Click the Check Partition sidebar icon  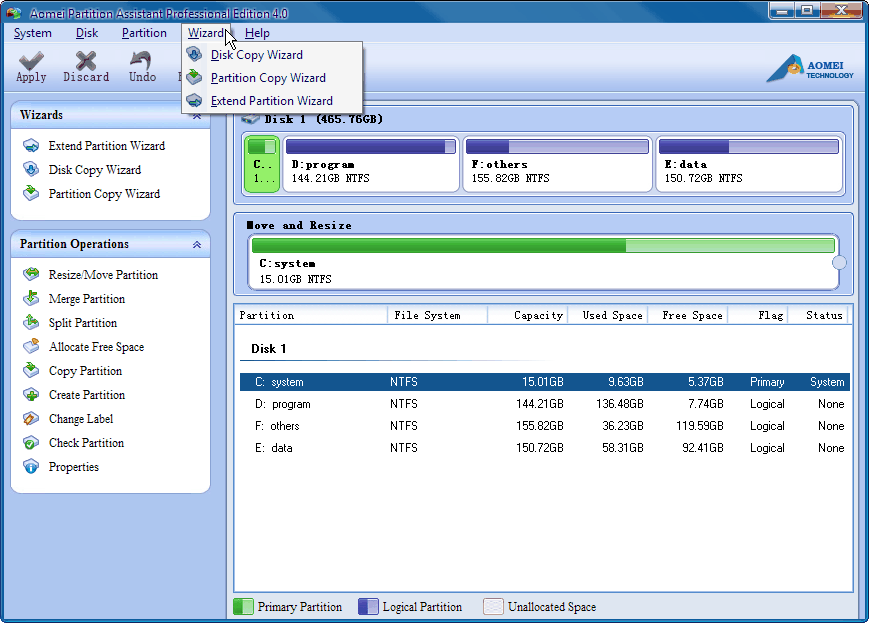click(x=31, y=443)
